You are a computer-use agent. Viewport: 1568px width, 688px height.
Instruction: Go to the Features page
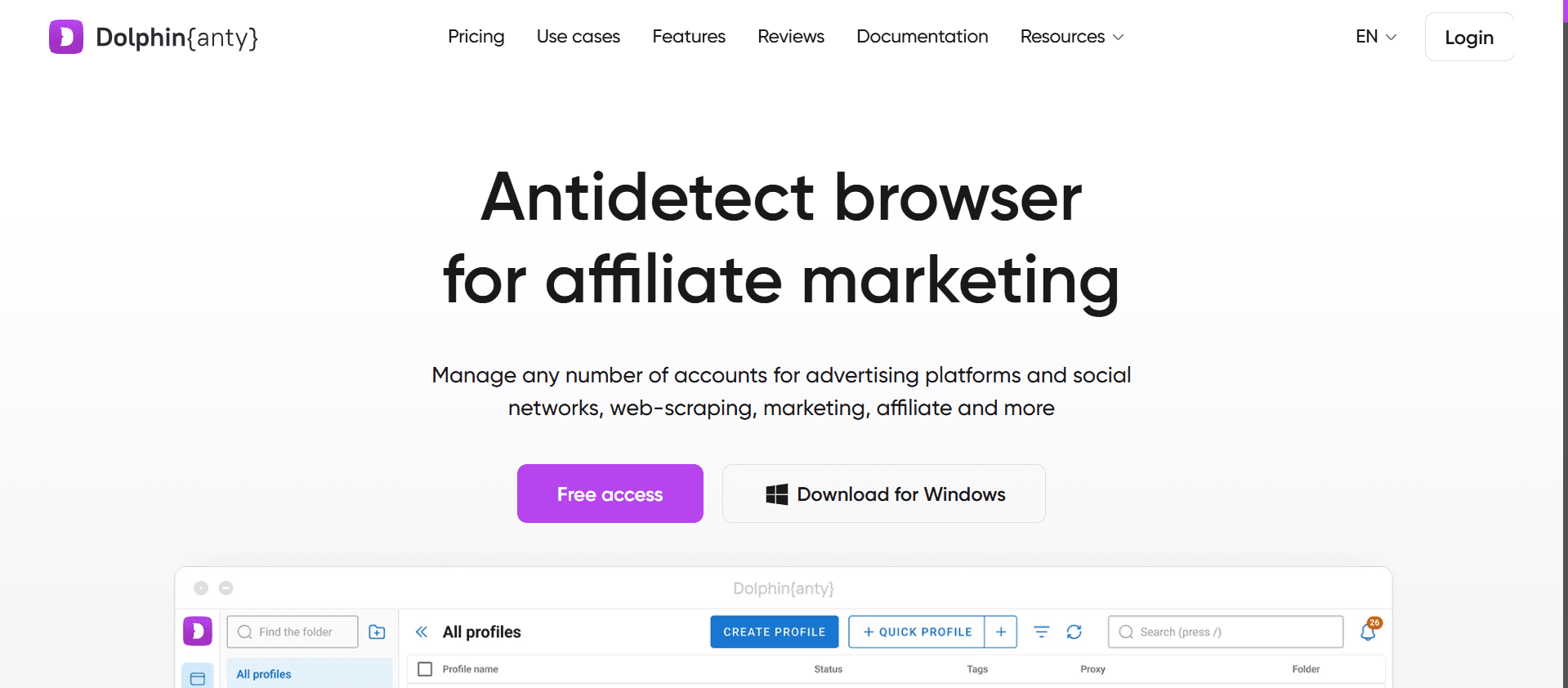point(689,37)
